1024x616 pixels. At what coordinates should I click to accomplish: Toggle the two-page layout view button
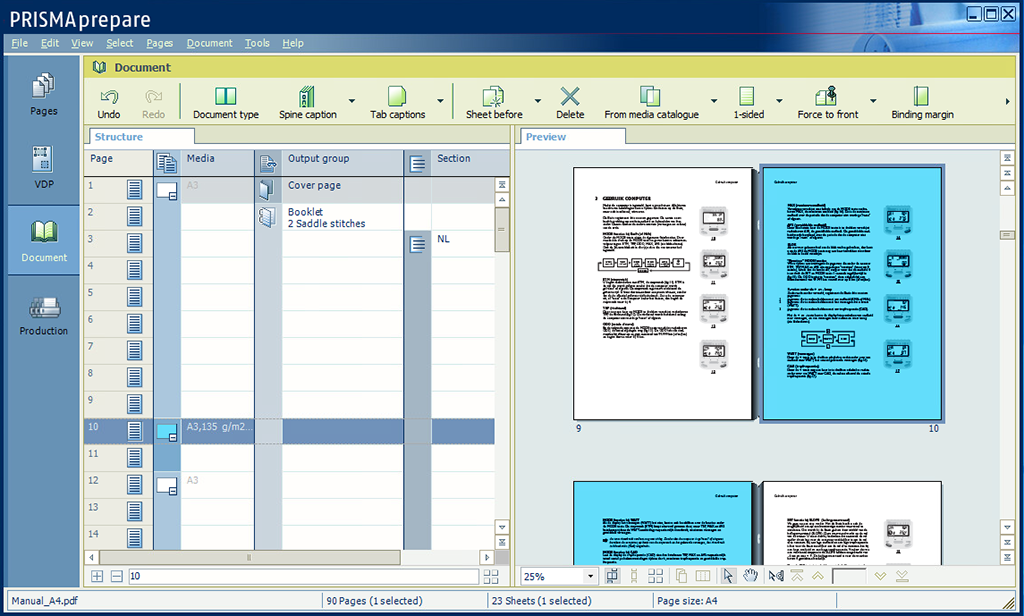coord(703,575)
